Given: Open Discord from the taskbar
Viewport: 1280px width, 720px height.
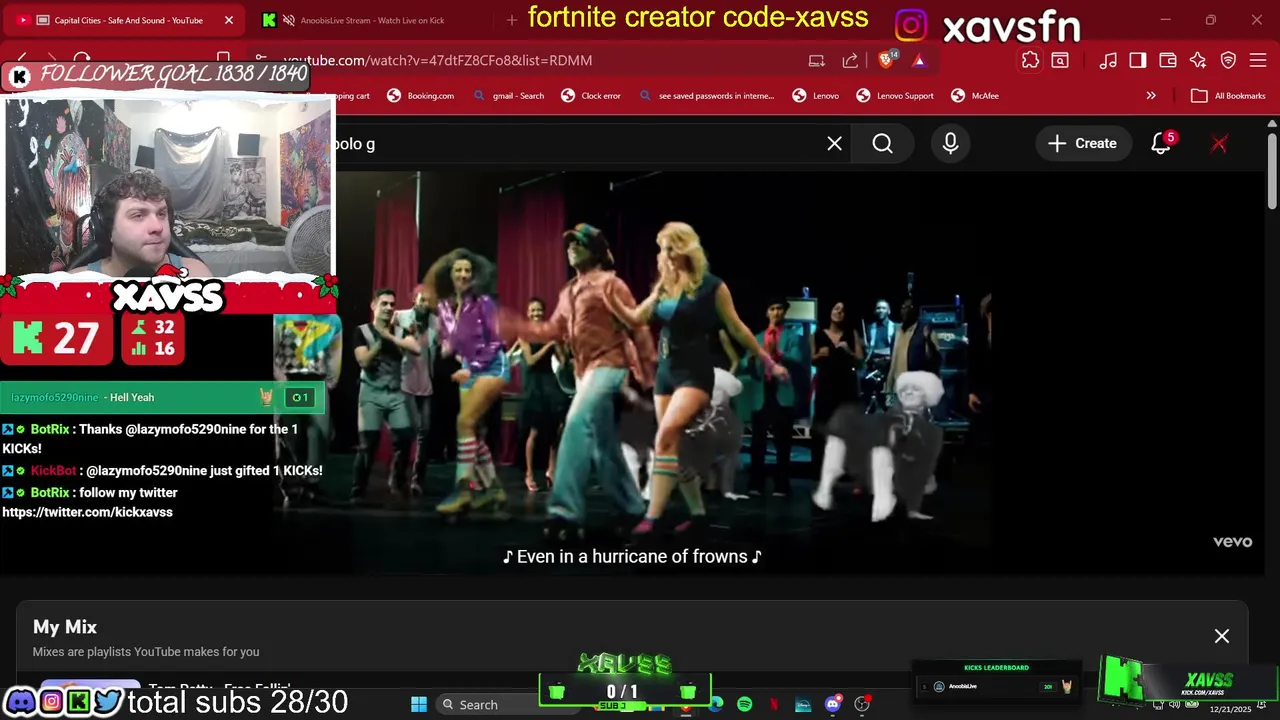Looking at the screenshot, I should coord(832,704).
